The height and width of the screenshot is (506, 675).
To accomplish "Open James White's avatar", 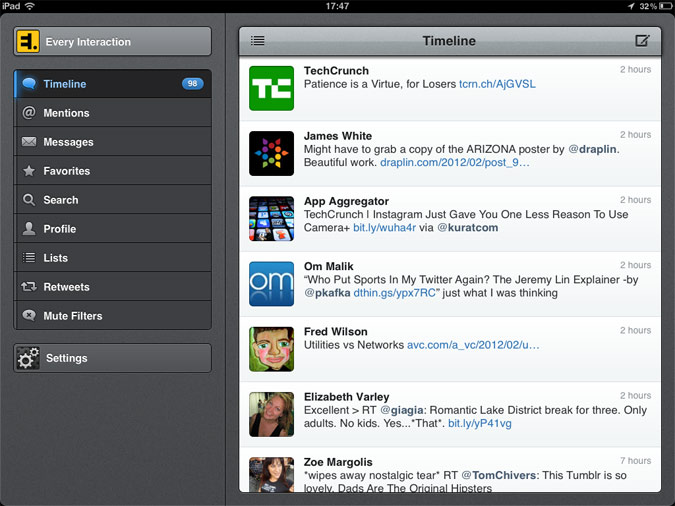I will pos(271,153).
